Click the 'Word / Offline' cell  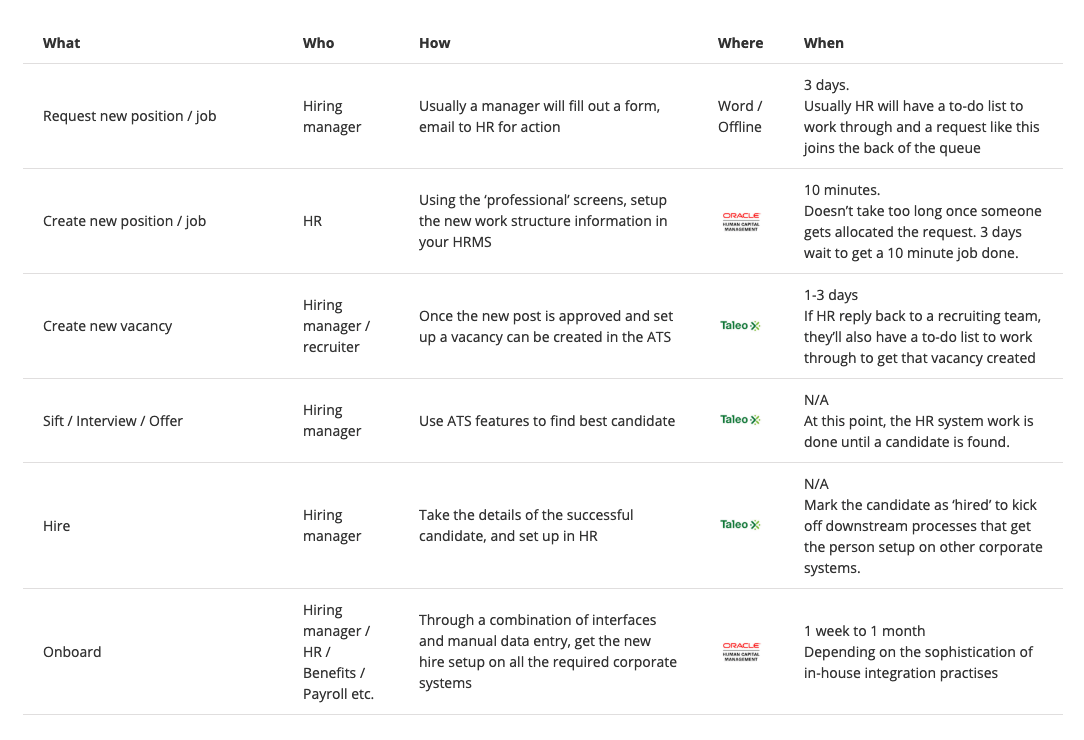740,116
